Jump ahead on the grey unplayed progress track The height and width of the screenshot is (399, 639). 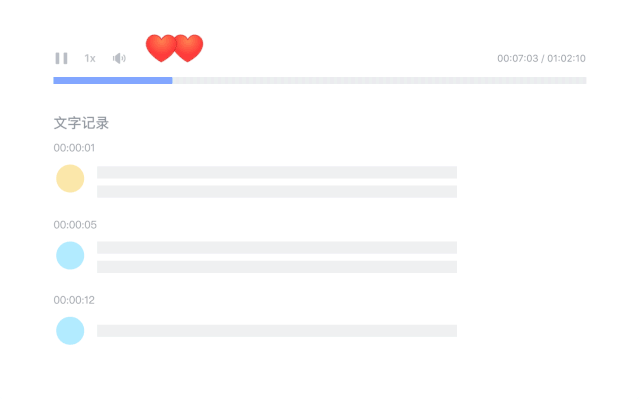pos(379,80)
